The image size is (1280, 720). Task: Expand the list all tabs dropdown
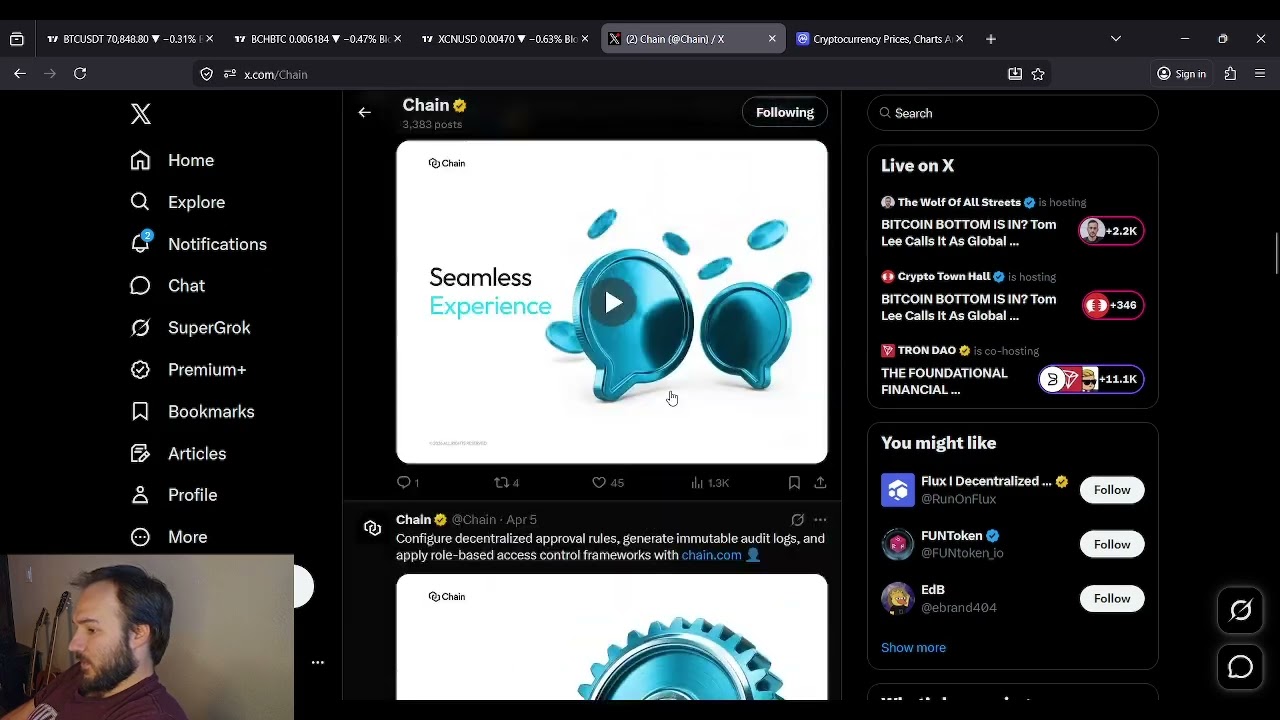pyautogui.click(x=1116, y=39)
